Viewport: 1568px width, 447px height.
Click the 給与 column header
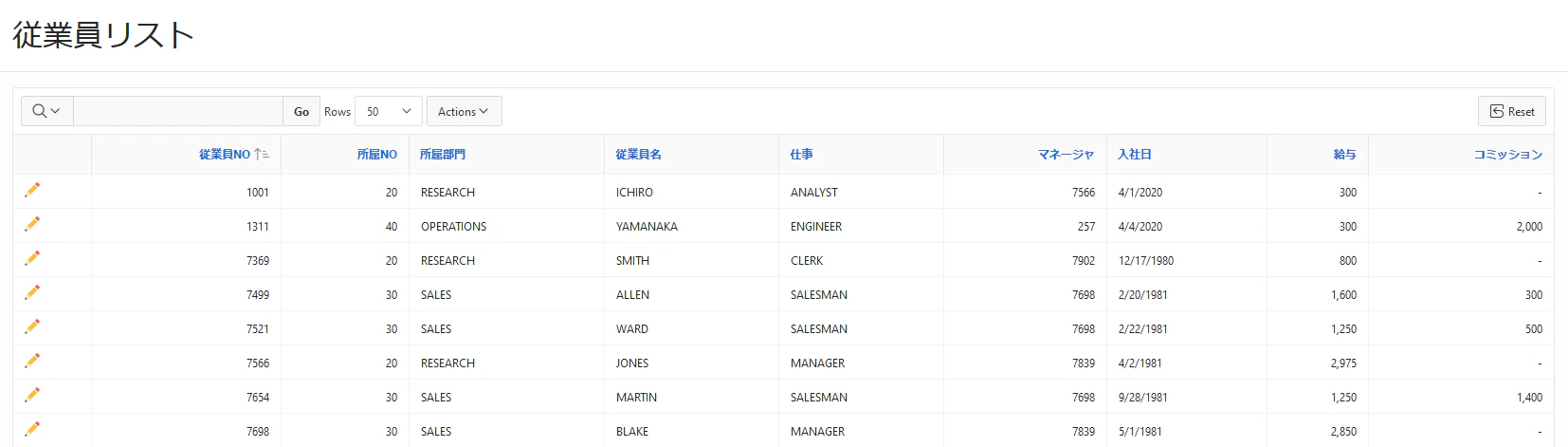click(1345, 154)
